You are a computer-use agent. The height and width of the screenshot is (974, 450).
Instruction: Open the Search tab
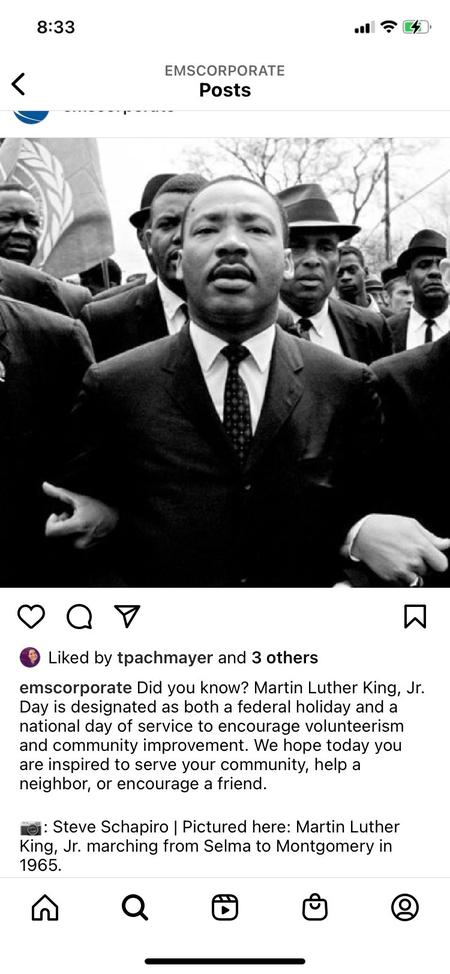pos(135,908)
